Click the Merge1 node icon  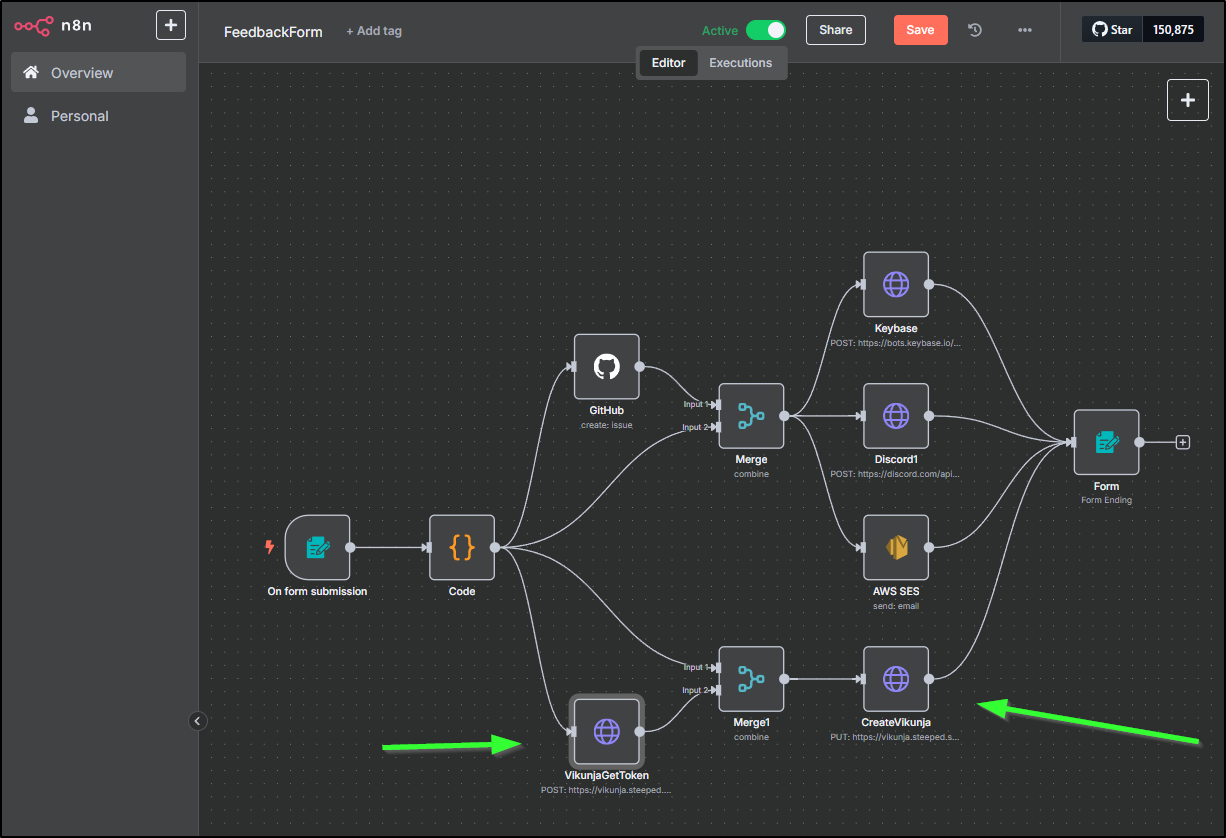click(x=751, y=679)
